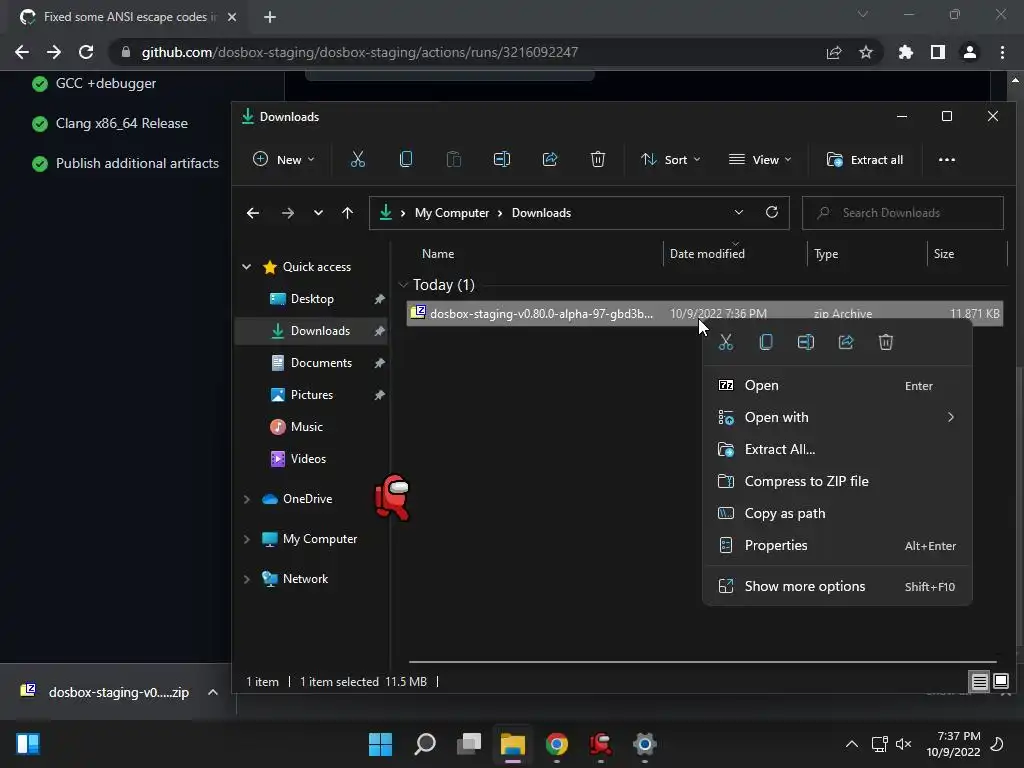Share this page from address bar
Viewport: 1024px width, 768px height.
834,52
